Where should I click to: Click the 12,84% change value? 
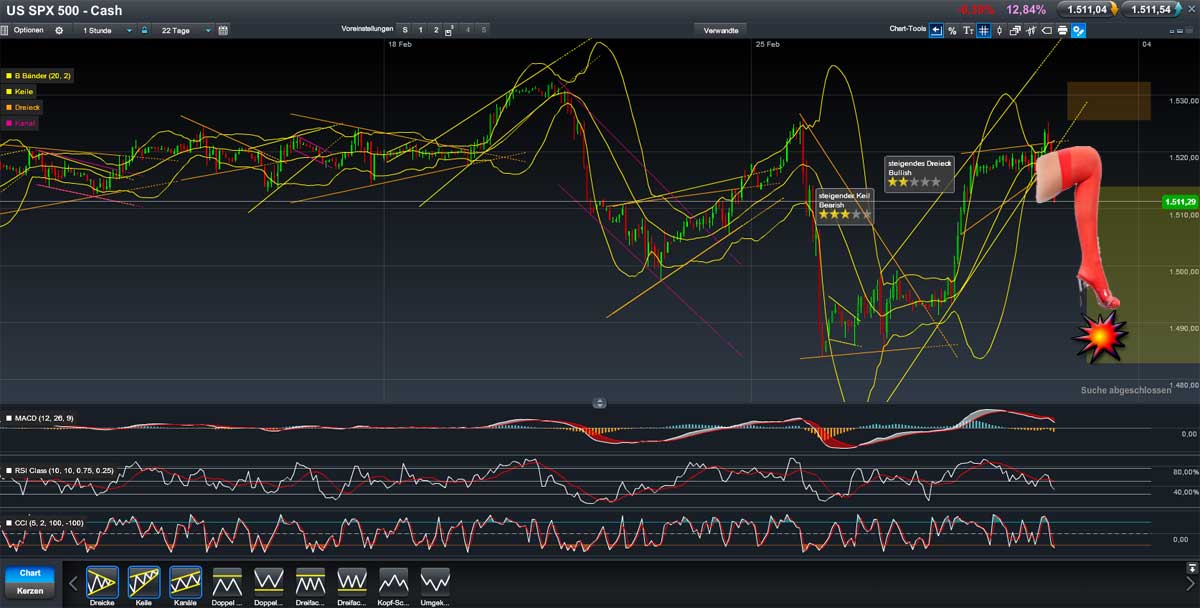(1026, 9)
